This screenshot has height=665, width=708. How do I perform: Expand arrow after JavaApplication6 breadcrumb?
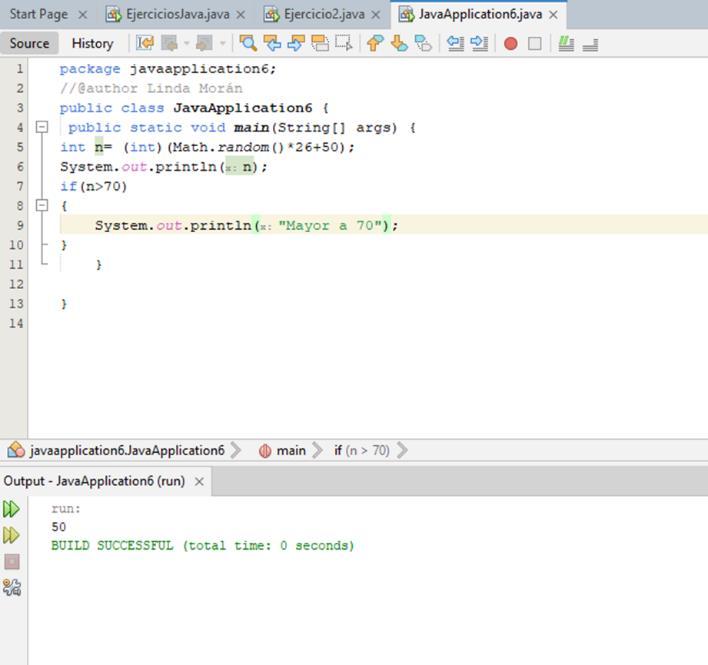(x=236, y=451)
